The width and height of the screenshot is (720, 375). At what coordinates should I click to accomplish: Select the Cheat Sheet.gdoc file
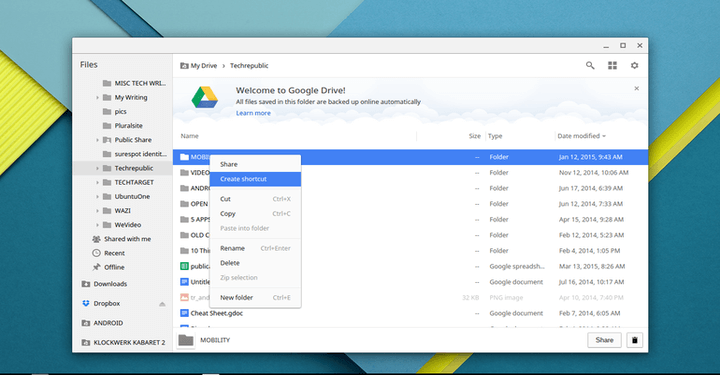411,313
